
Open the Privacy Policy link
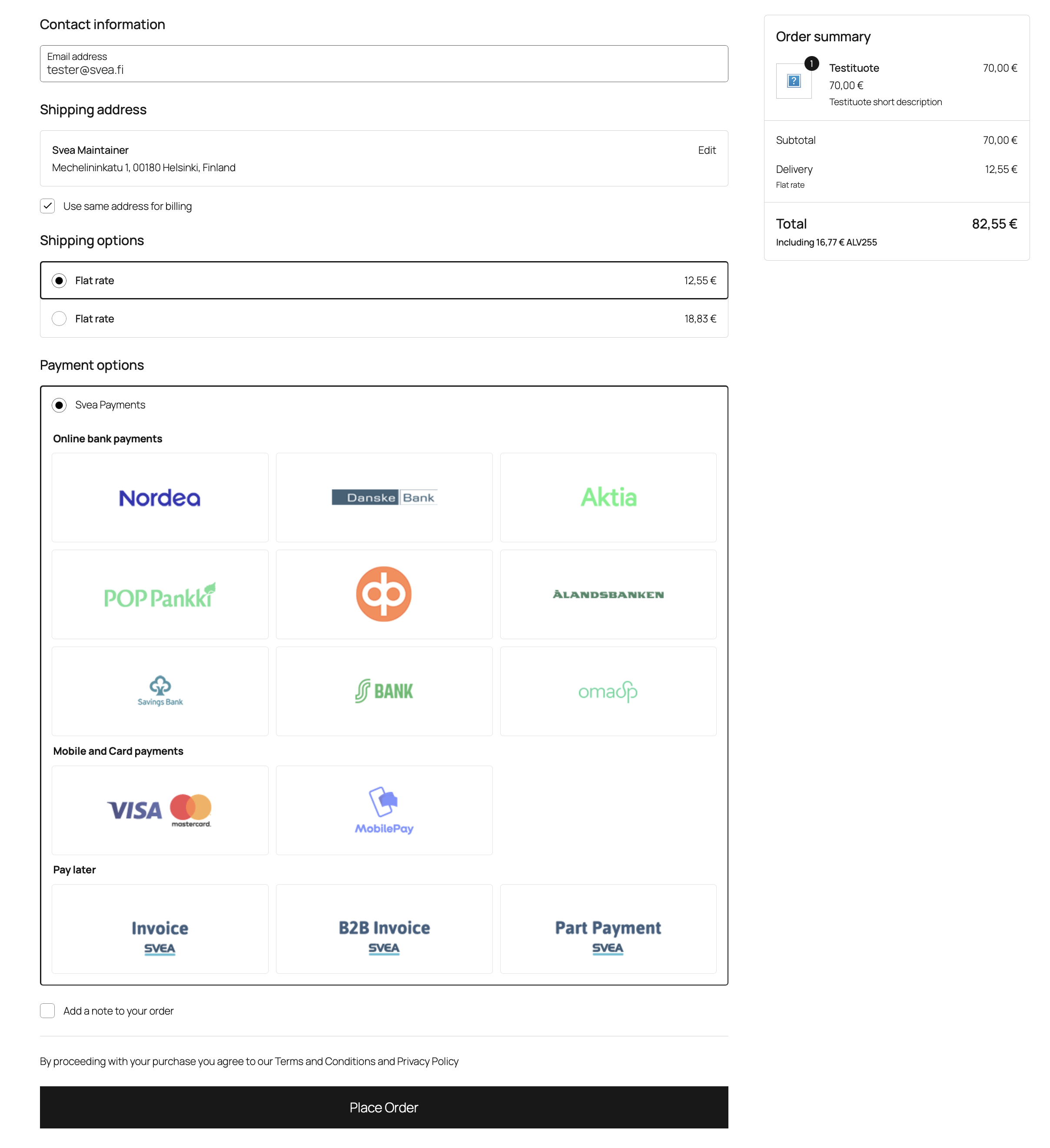[428, 1062]
